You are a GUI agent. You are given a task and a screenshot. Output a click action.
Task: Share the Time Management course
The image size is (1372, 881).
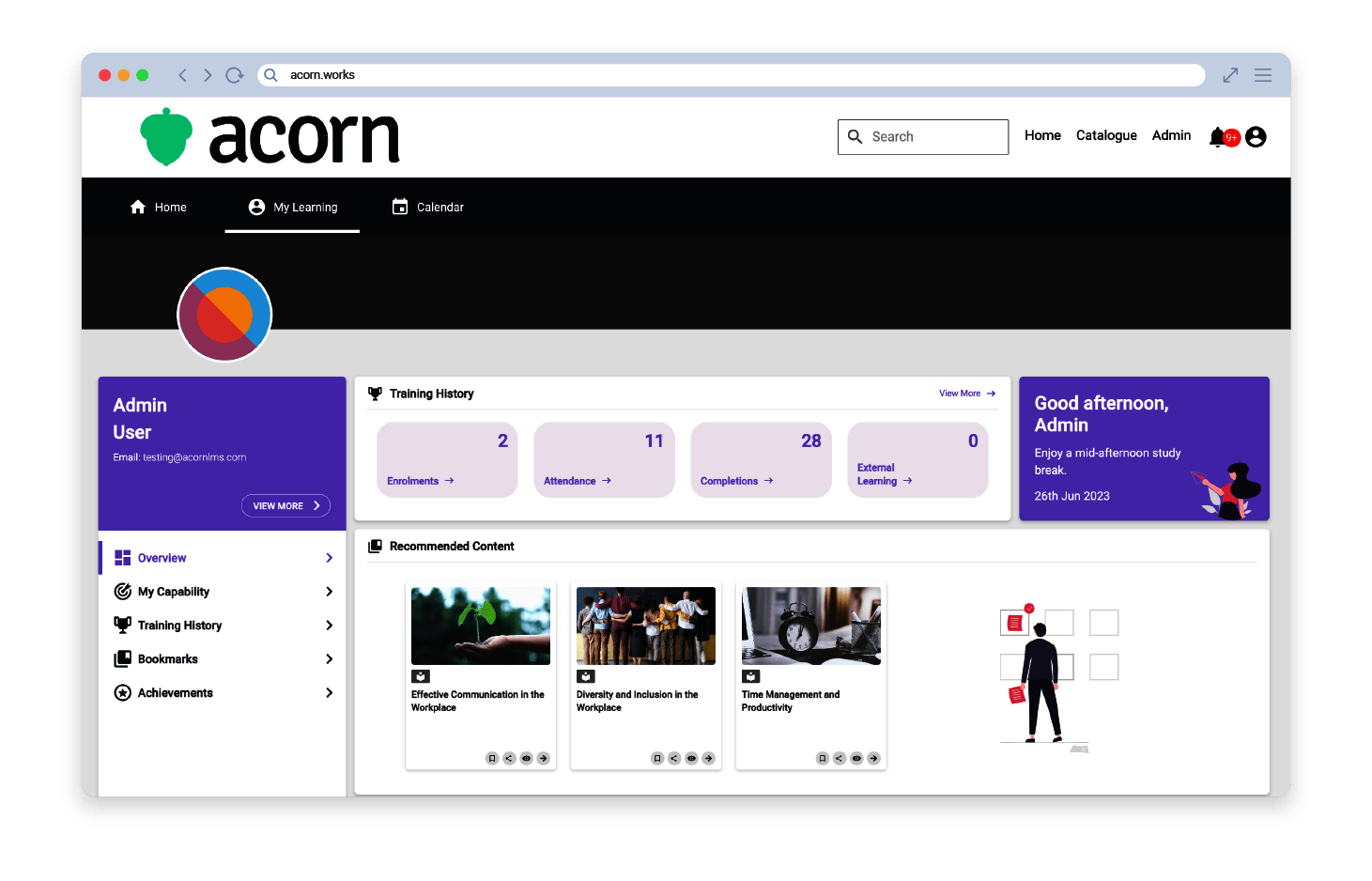coord(840,758)
